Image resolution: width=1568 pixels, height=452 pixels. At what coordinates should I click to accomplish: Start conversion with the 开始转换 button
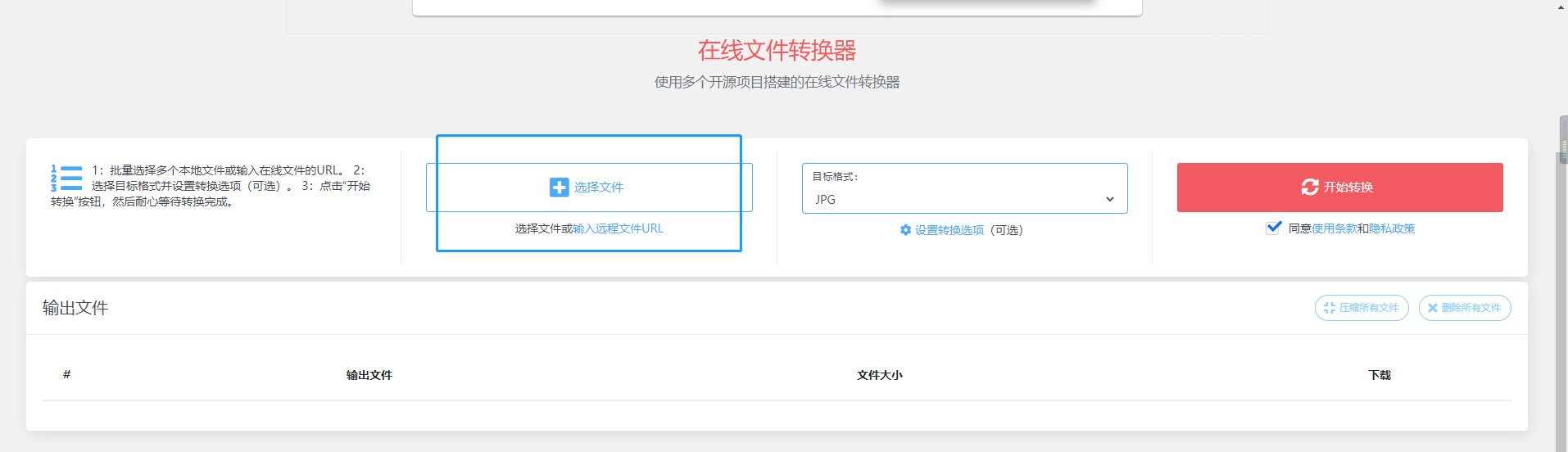click(1339, 188)
